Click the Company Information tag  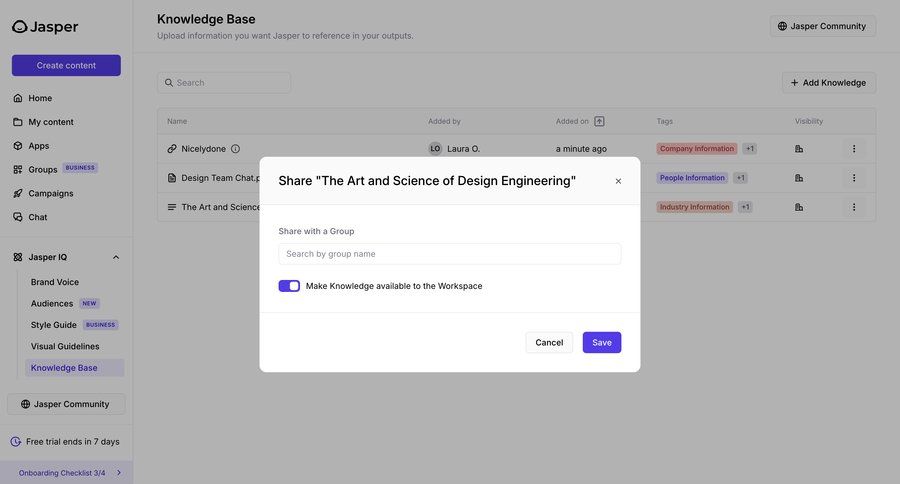click(x=697, y=149)
